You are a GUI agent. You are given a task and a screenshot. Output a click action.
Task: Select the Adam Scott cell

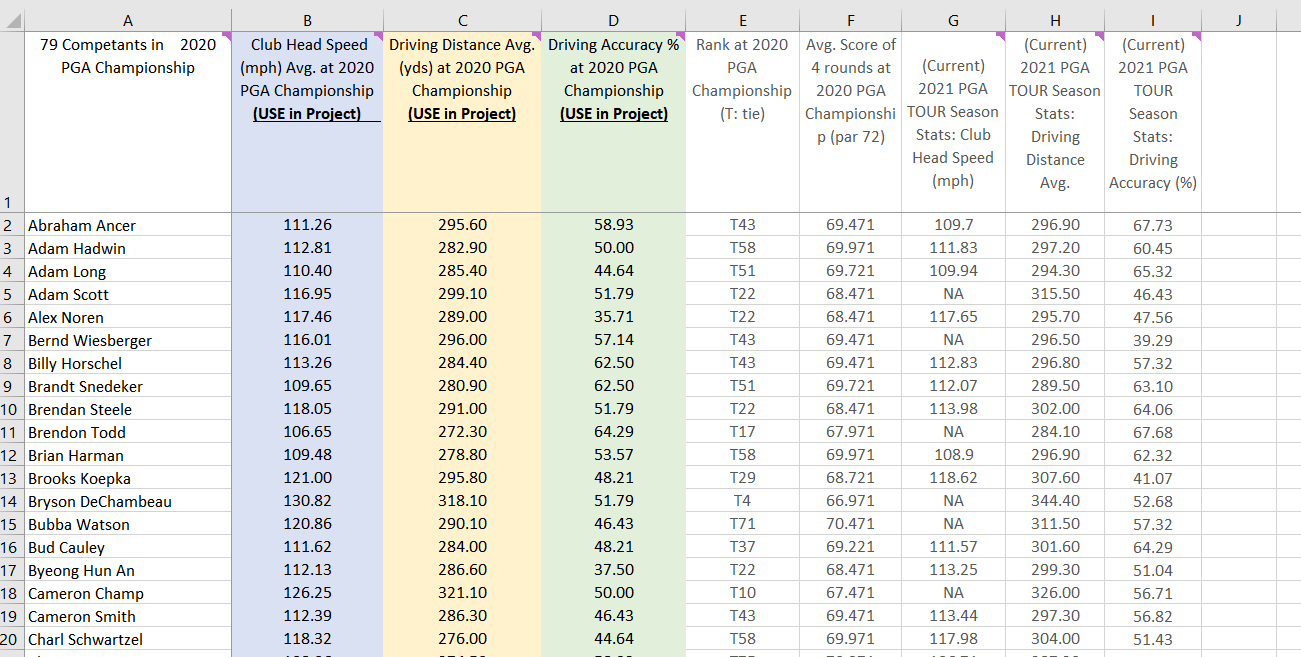click(x=127, y=294)
